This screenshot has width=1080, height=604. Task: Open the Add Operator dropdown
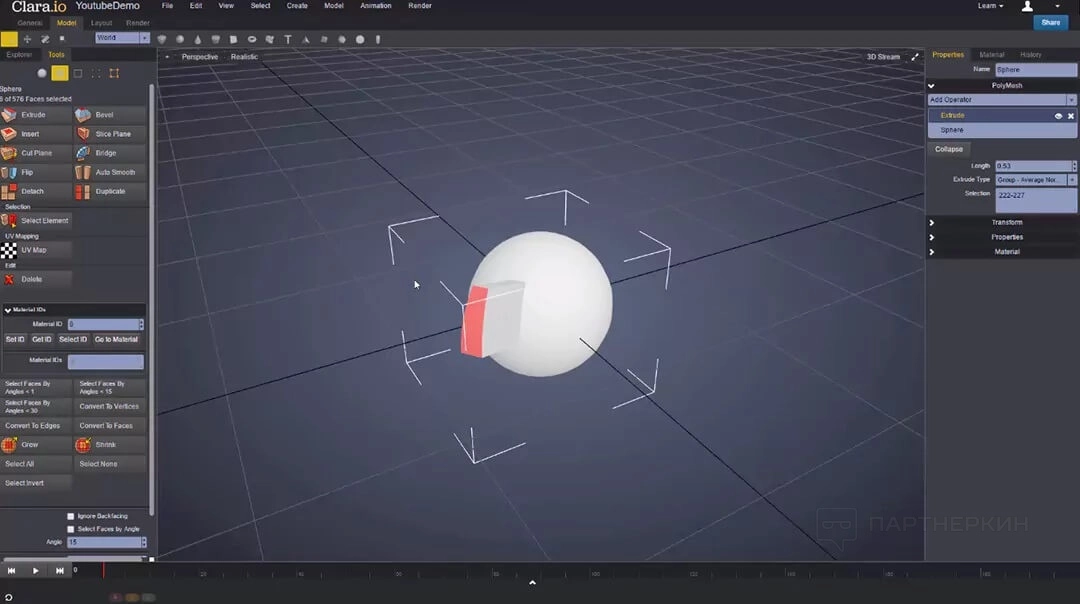pyautogui.click(x=1002, y=100)
